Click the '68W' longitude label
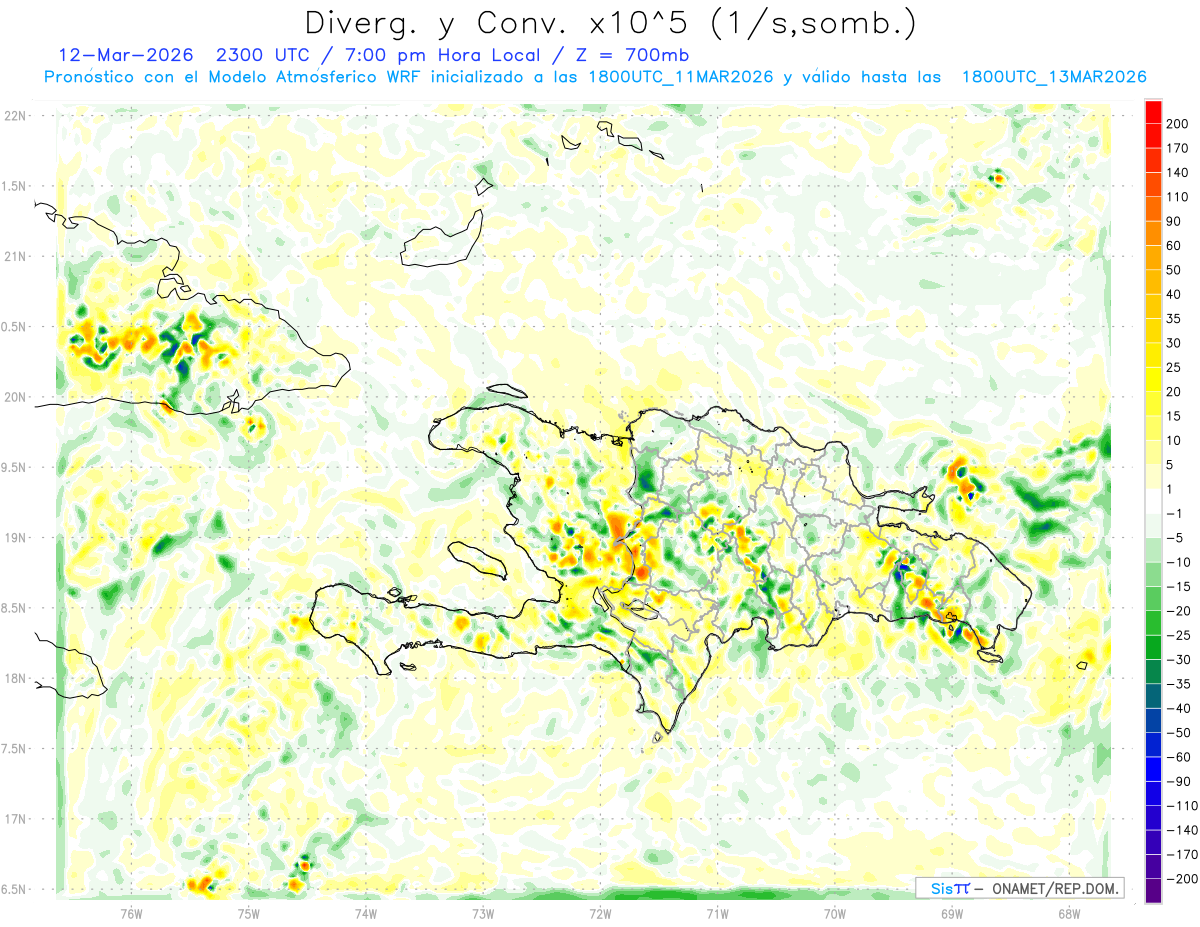Viewport: 1200px width, 927px height. point(1068,915)
